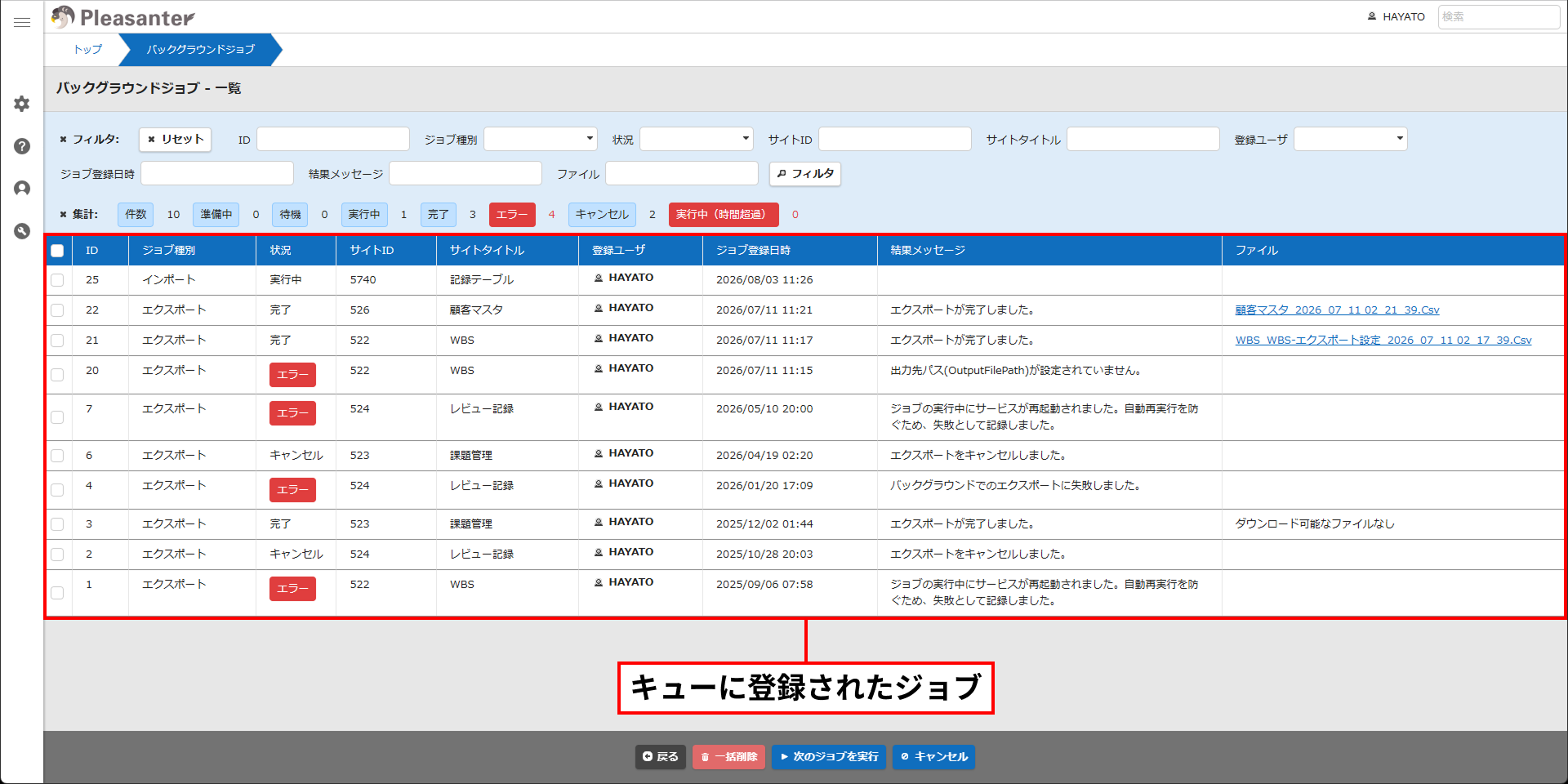The width and height of the screenshot is (1568, 784).
Task: Click the search field at top right
Action: [1499, 16]
